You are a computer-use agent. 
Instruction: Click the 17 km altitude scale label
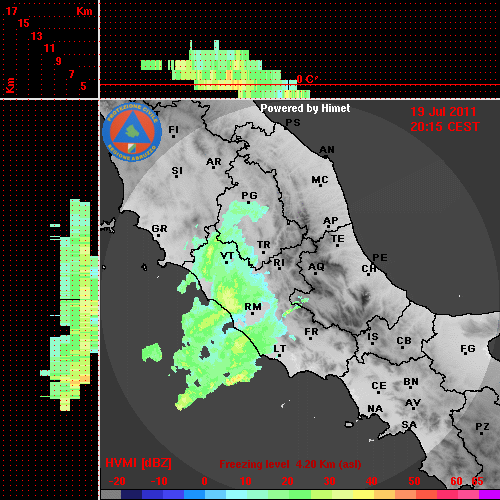coord(11,11)
